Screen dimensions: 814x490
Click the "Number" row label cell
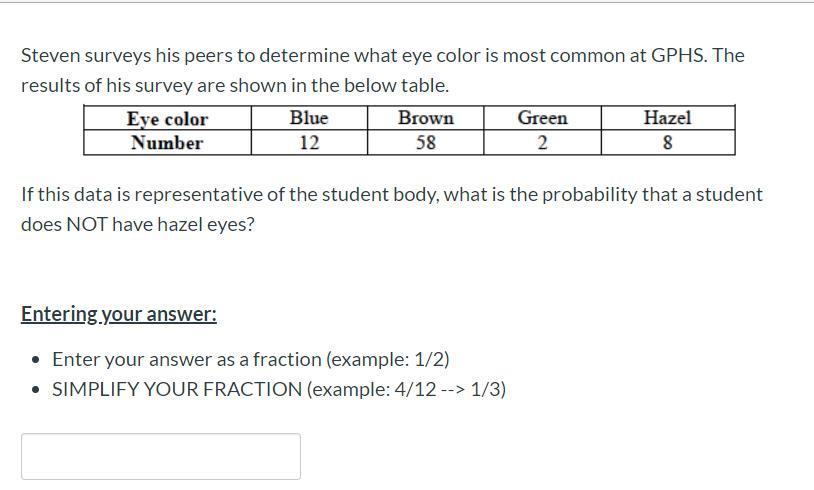pos(167,143)
